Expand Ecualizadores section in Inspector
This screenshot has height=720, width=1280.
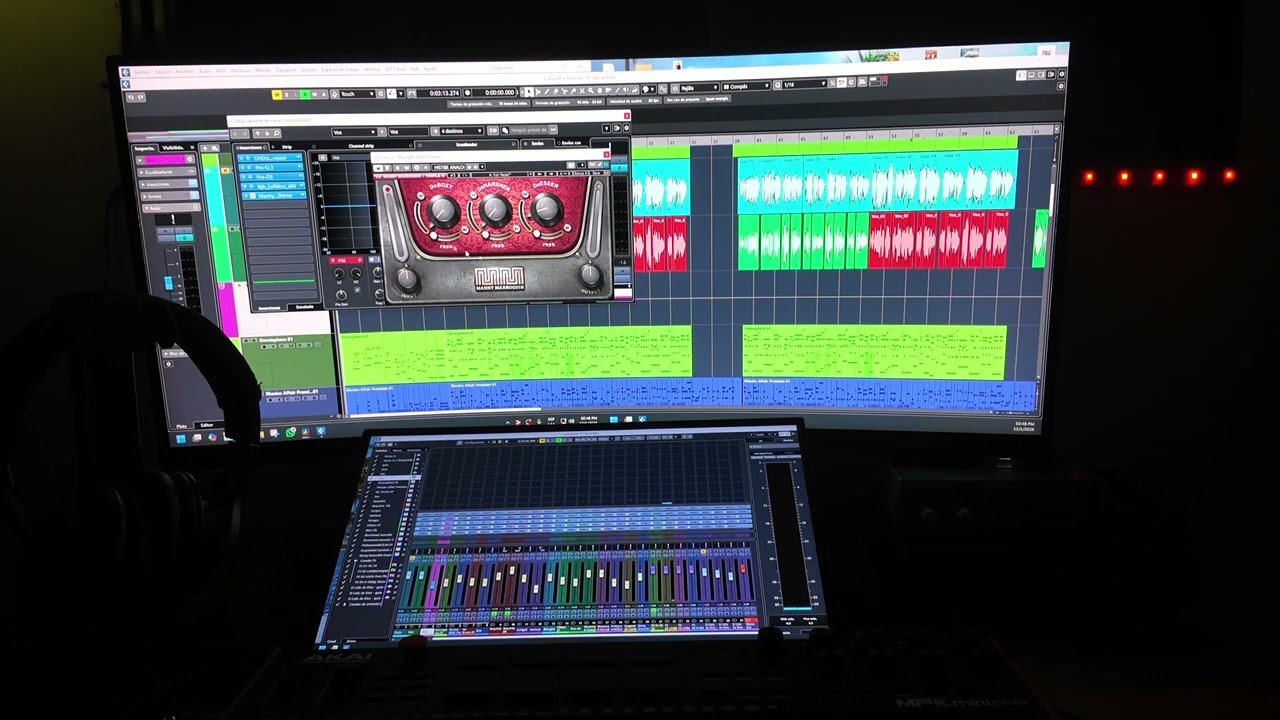coord(166,172)
